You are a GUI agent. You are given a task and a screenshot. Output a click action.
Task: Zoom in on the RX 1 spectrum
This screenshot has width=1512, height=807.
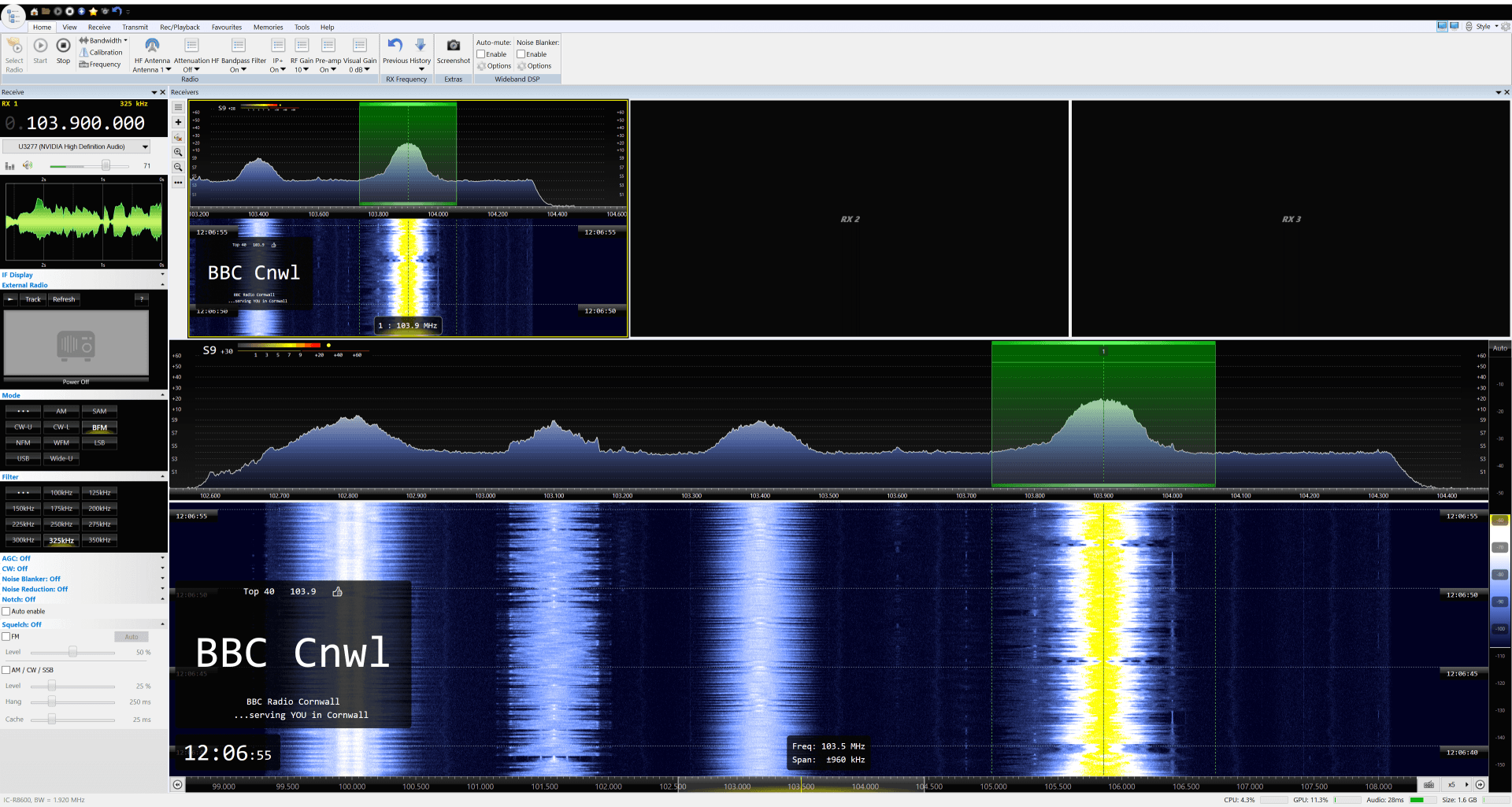coord(178,152)
